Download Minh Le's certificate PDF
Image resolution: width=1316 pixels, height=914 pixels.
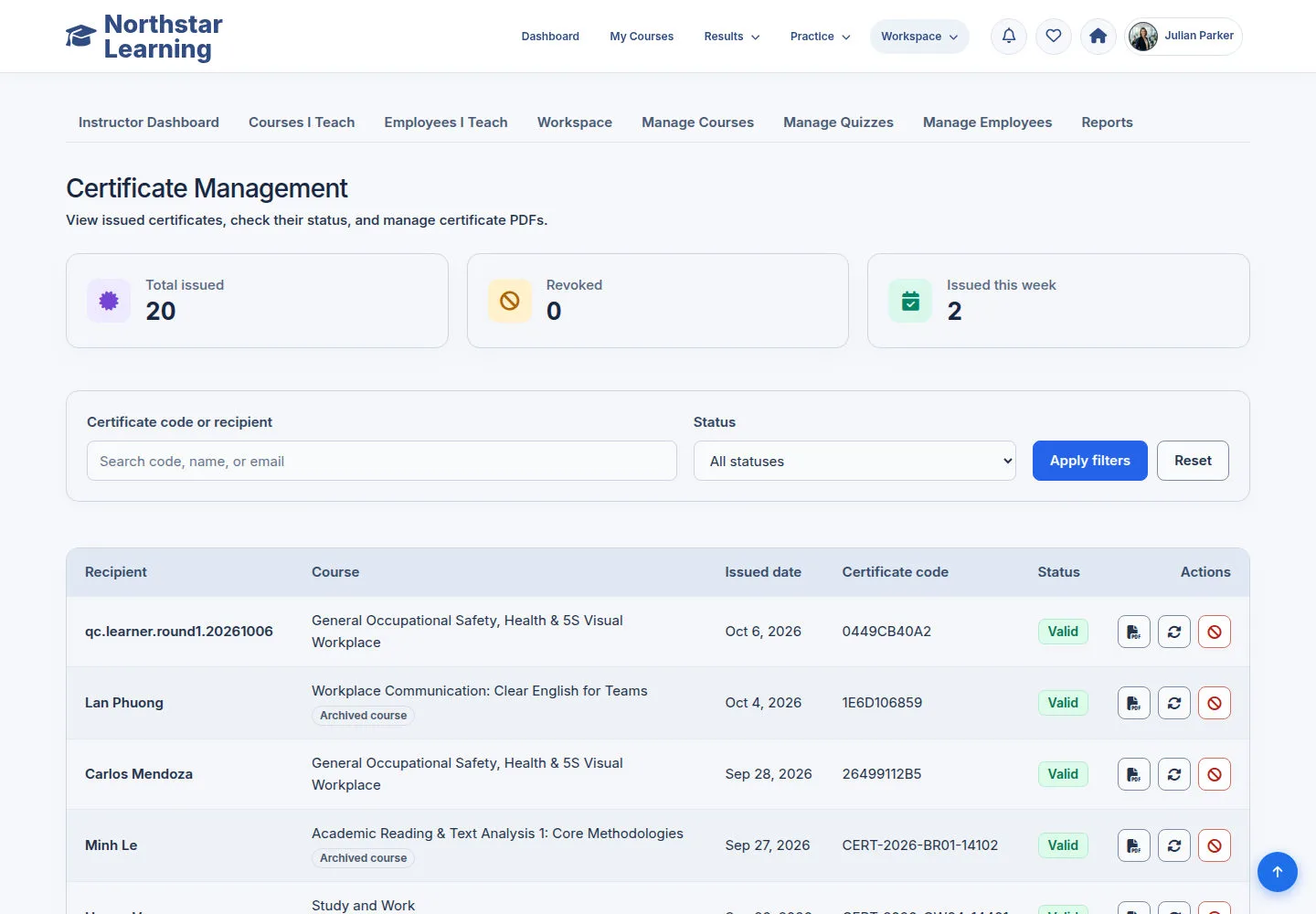click(x=1134, y=845)
